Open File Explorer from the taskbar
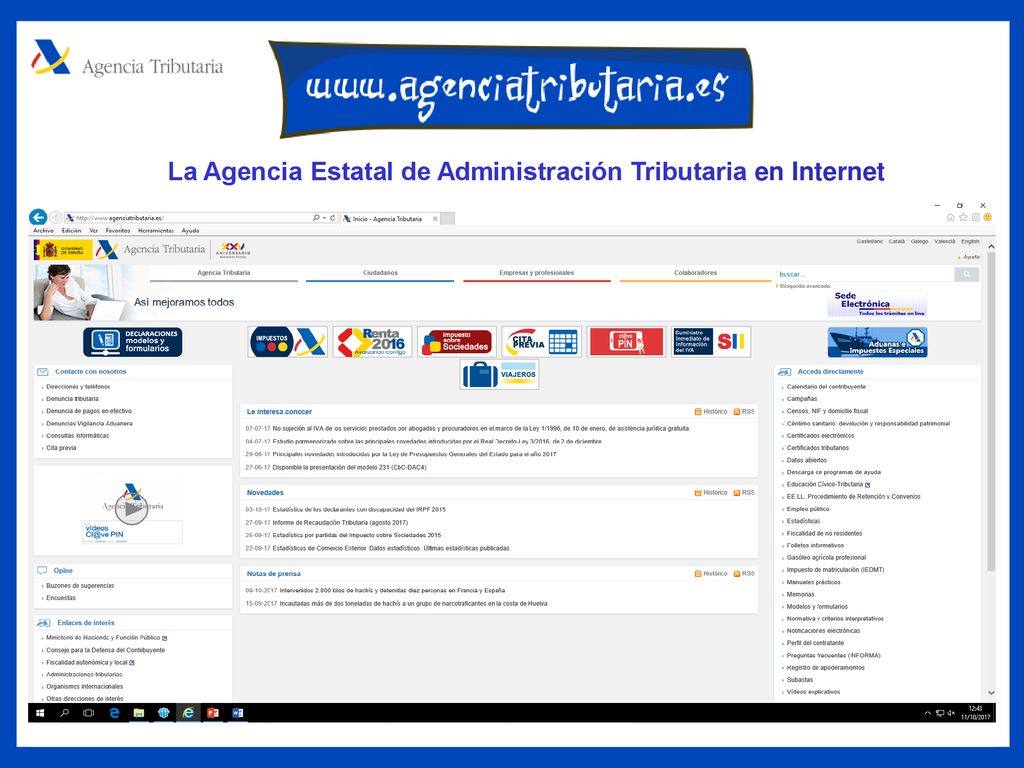This screenshot has width=1024, height=768. point(138,713)
